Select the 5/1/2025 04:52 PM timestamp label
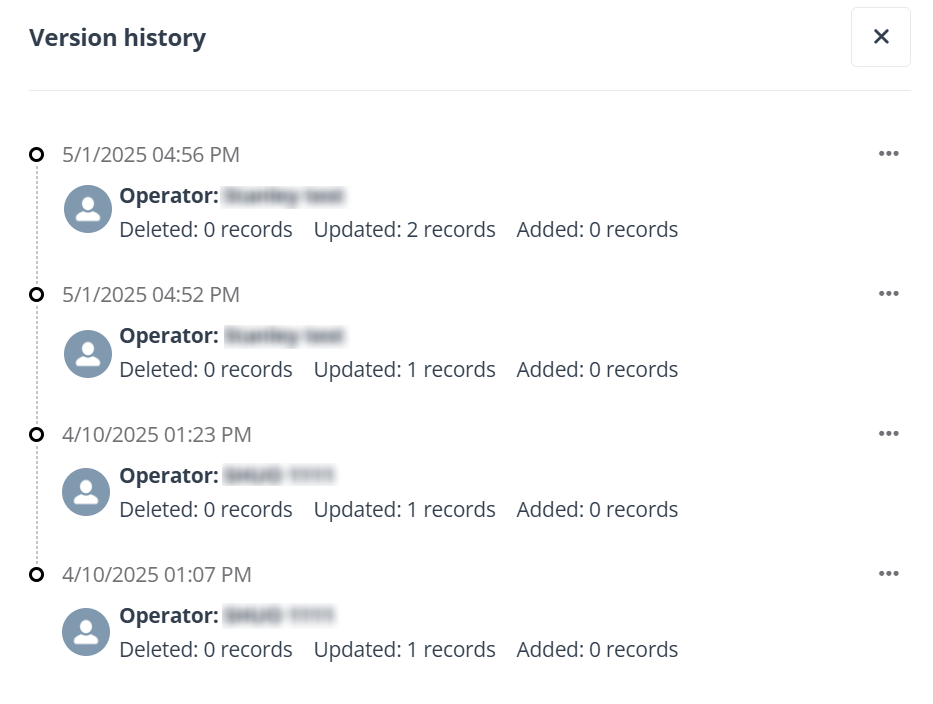The image size is (933, 704). click(150, 294)
